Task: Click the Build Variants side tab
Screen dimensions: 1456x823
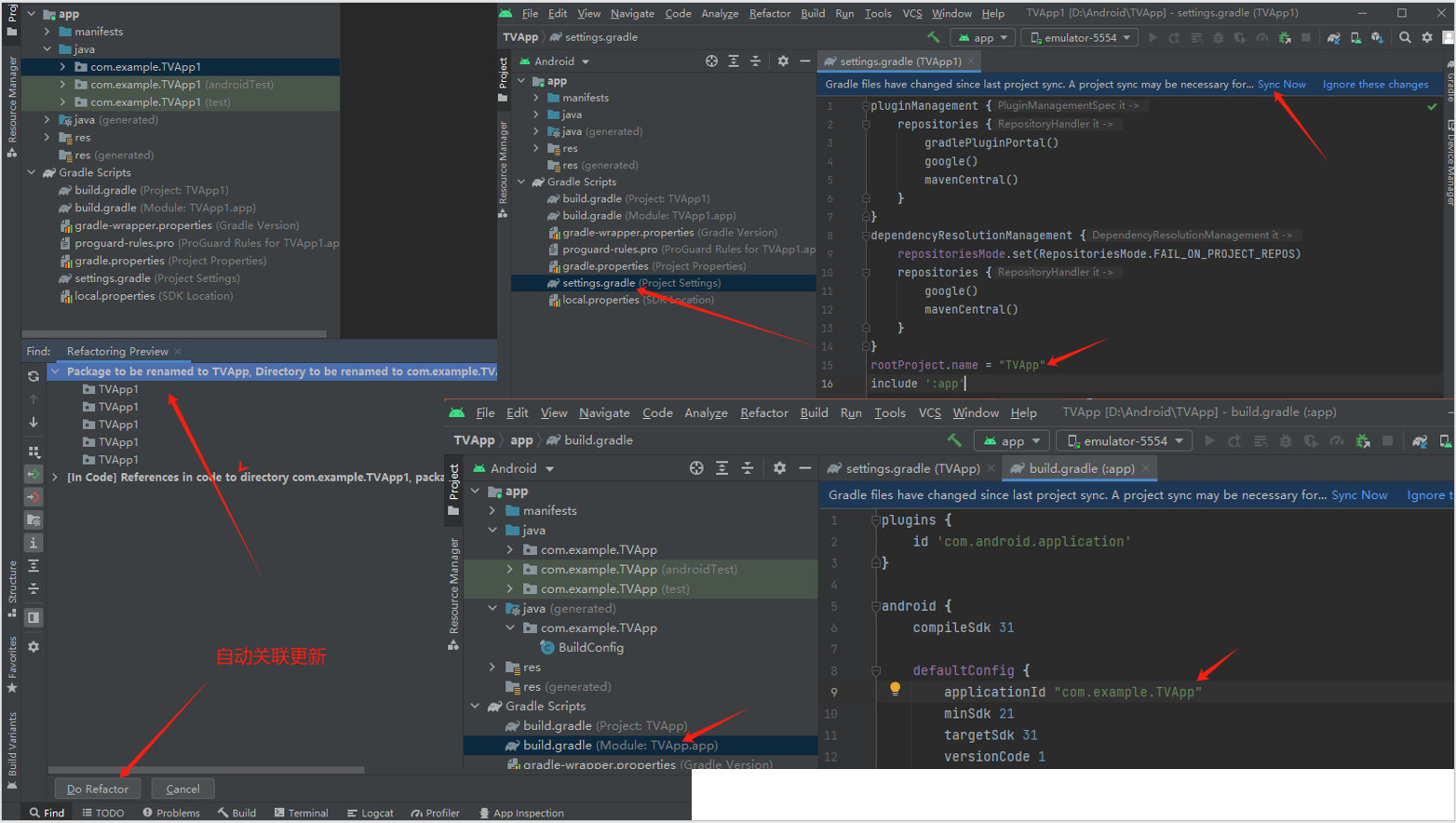Action: (x=12, y=750)
